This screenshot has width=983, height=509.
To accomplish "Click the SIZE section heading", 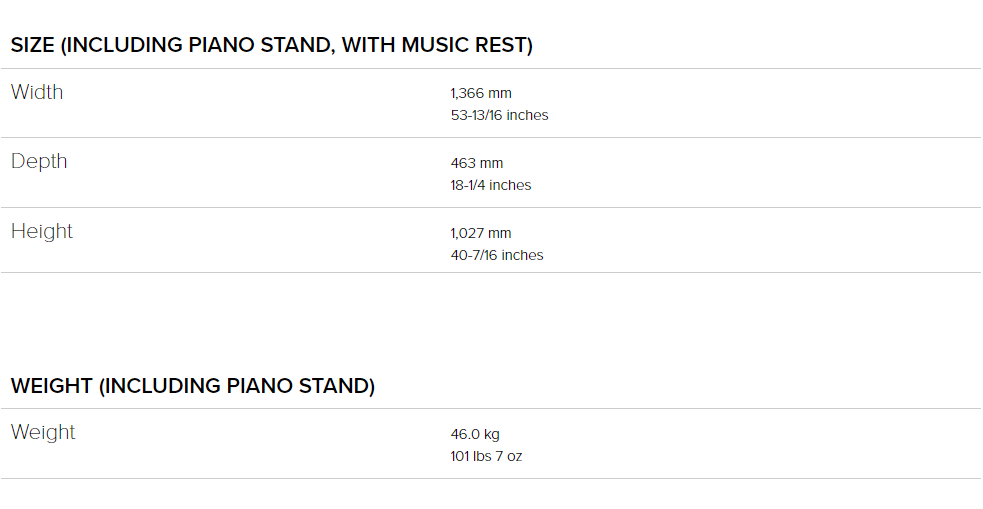I will point(271,45).
